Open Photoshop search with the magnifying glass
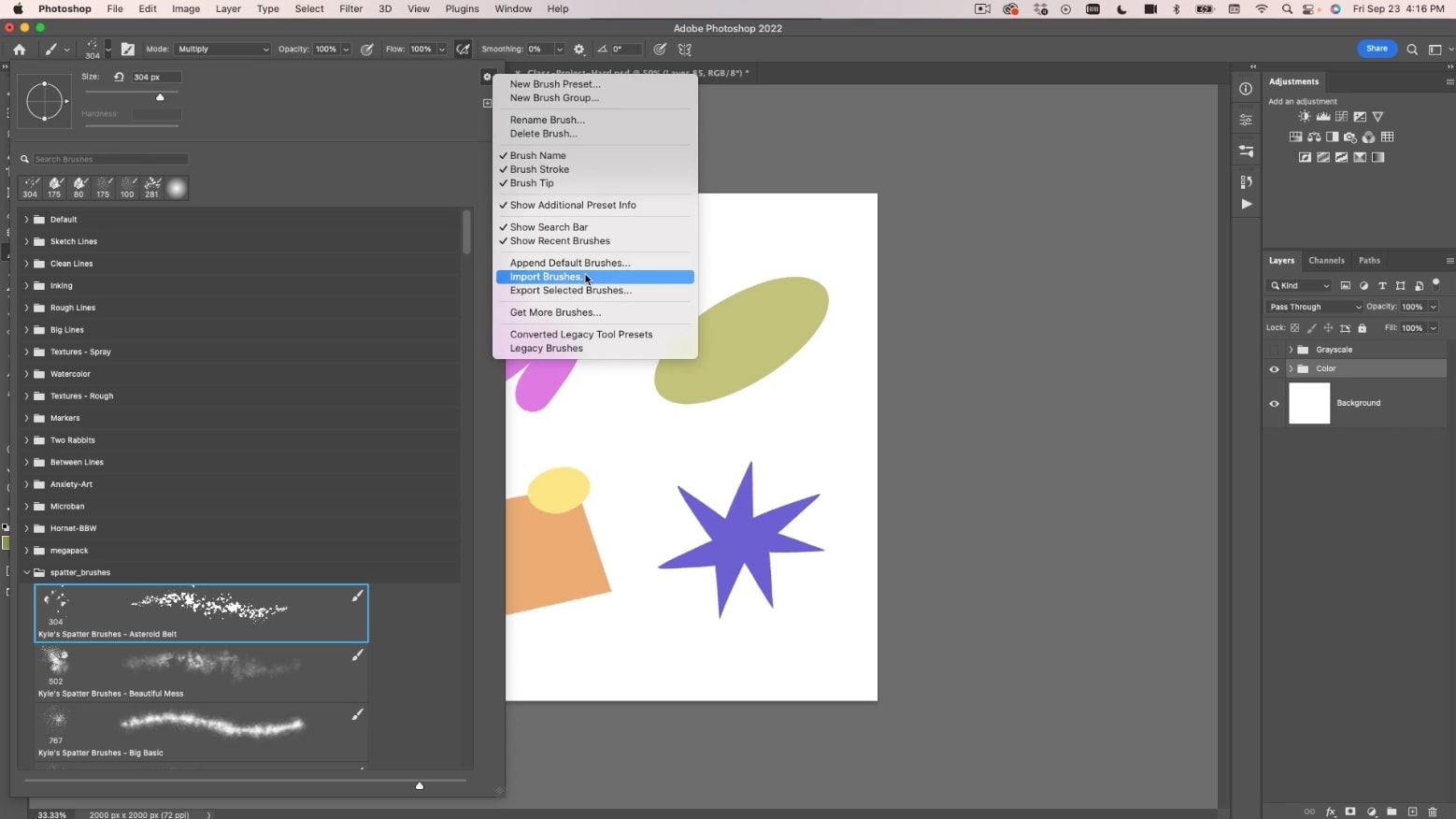 click(x=1412, y=50)
